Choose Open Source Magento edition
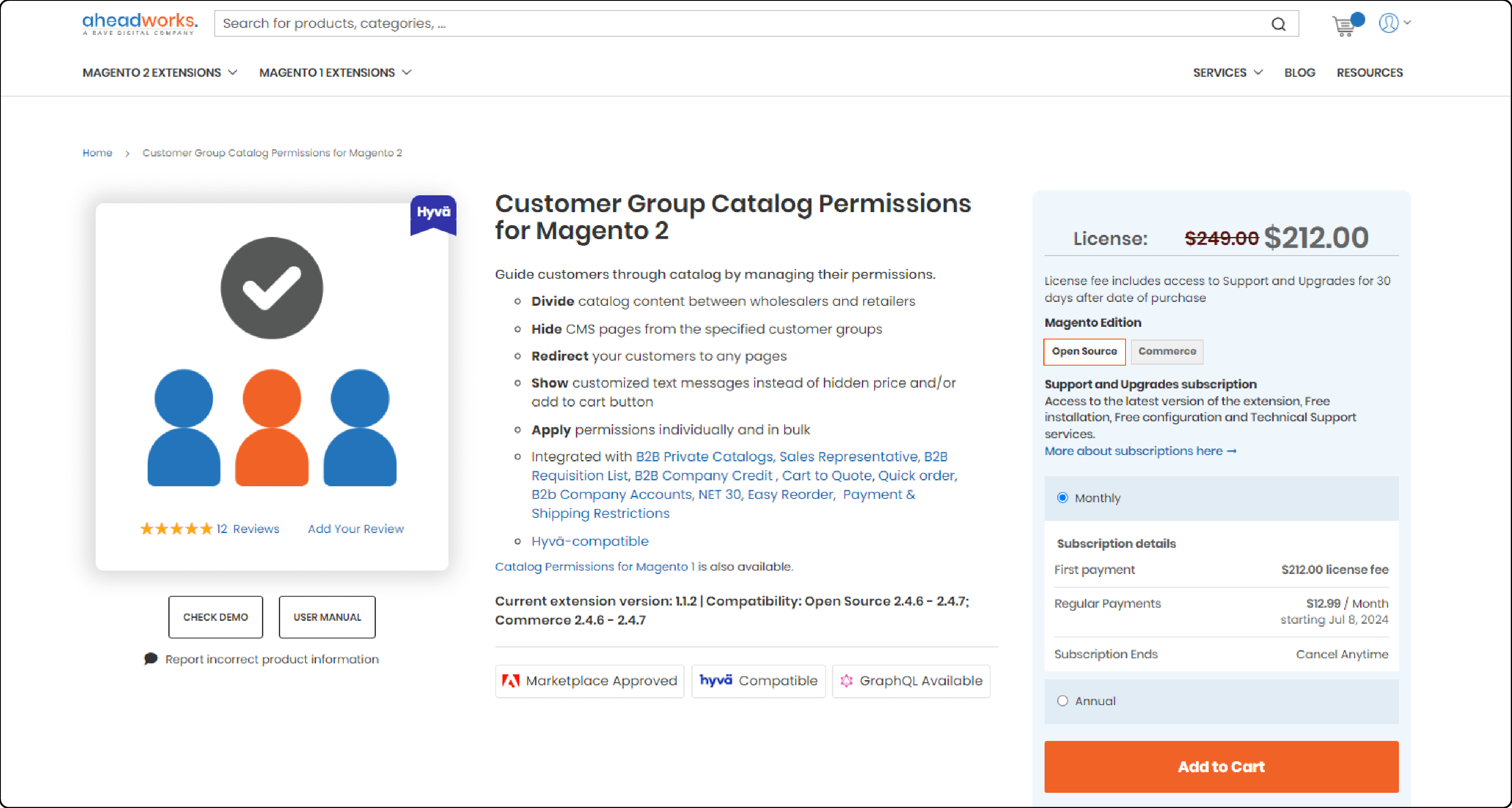 [1084, 351]
